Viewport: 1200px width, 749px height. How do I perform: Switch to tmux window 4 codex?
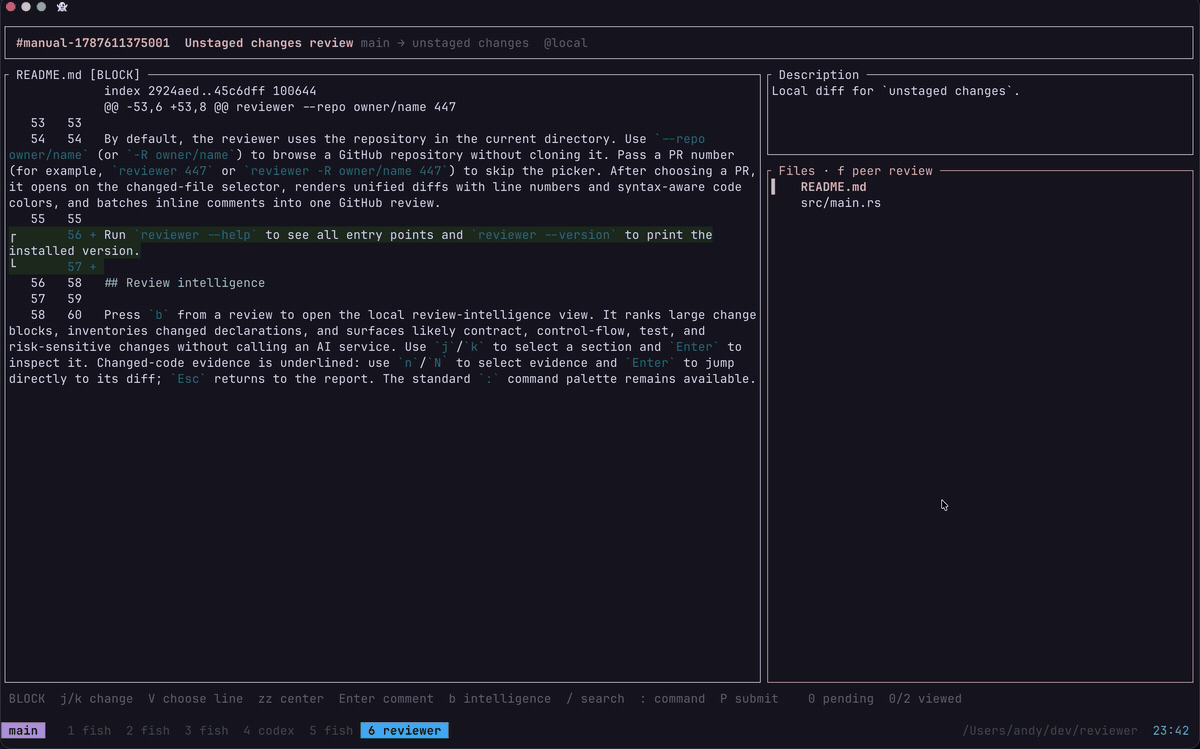(x=268, y=731)
